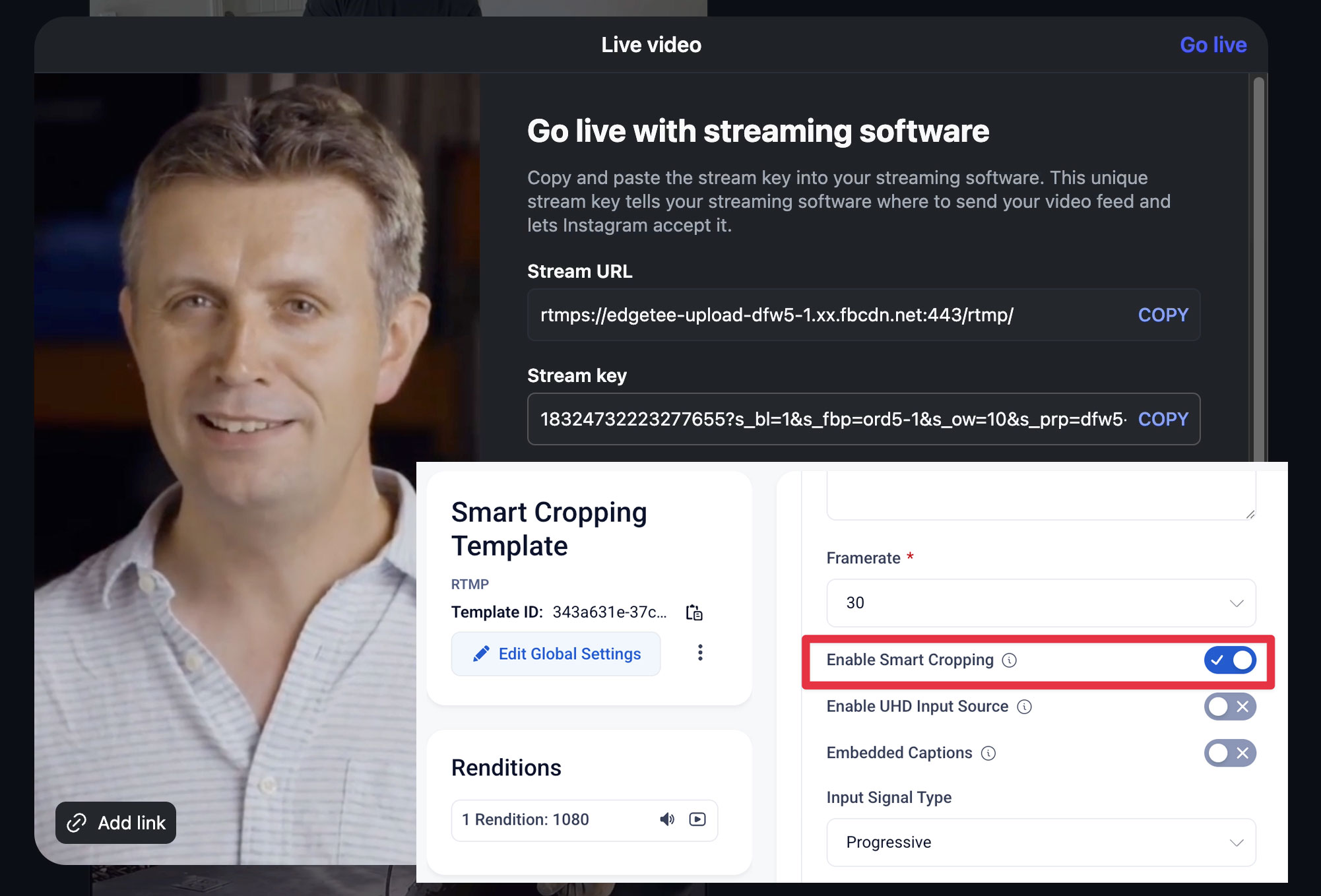Click the text area above Framerate
The image size is (1321, 896).
(x=1041, y=495)
